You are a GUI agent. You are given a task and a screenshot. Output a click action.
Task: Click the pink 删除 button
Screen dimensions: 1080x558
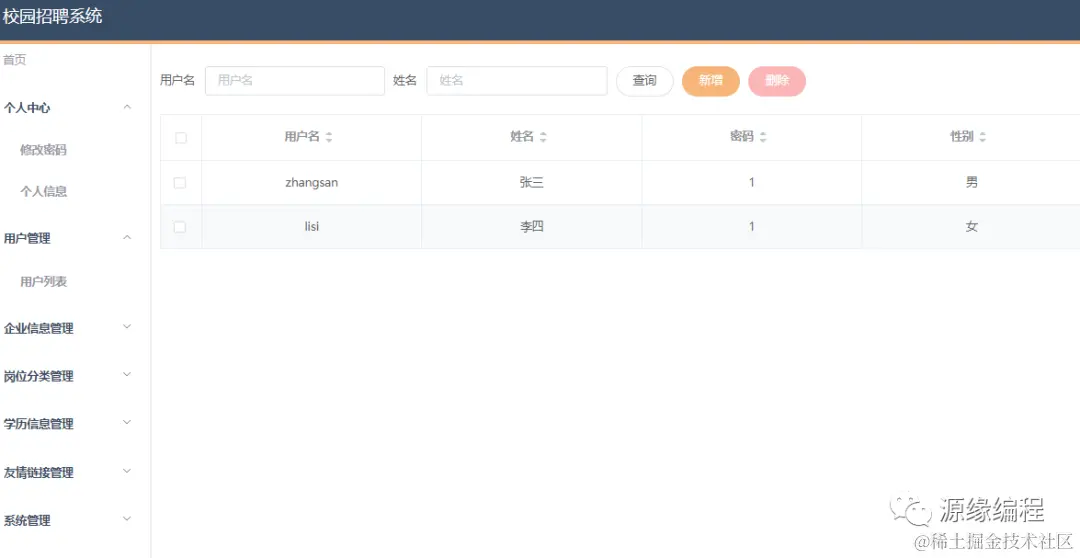tap(777, 81)
